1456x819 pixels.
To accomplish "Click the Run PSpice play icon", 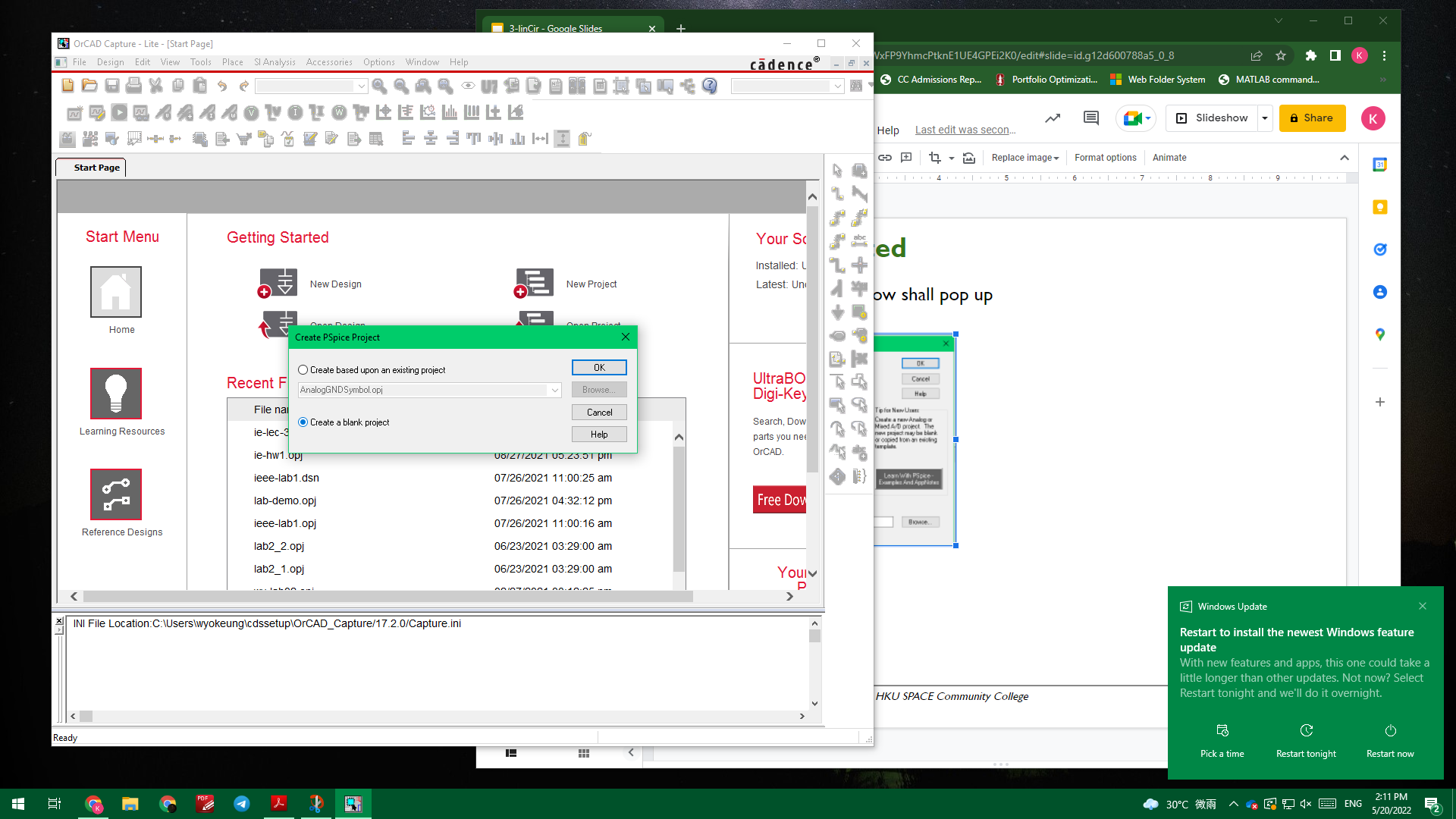I will click(x=119, y=113).
